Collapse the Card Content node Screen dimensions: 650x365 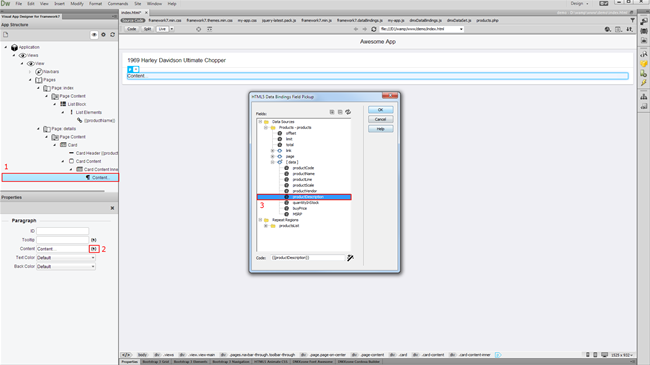(x=63, y=161)
